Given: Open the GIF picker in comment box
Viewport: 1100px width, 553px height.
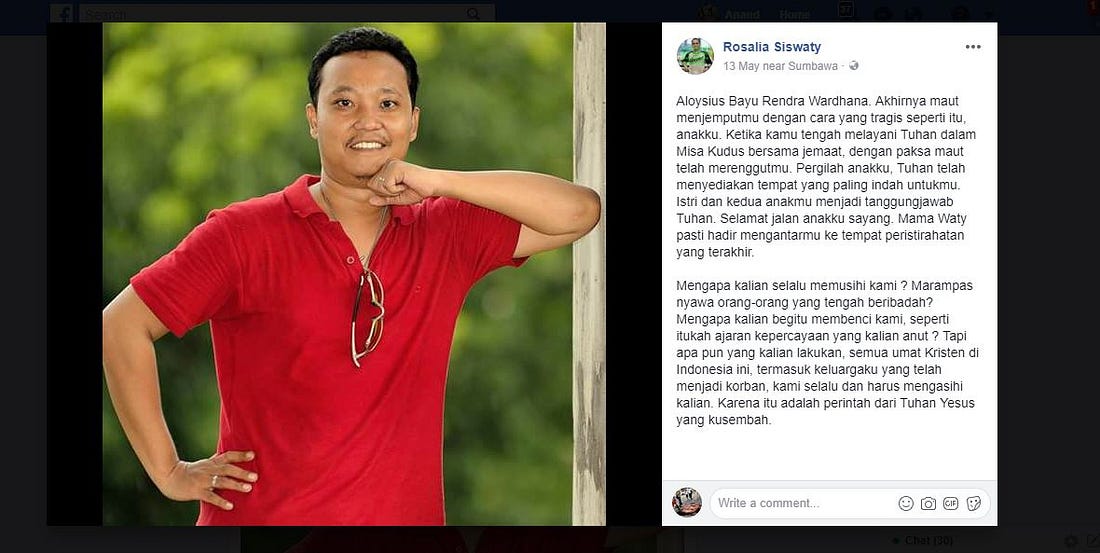Looking at the screenshot, I should tap(951, 503).
